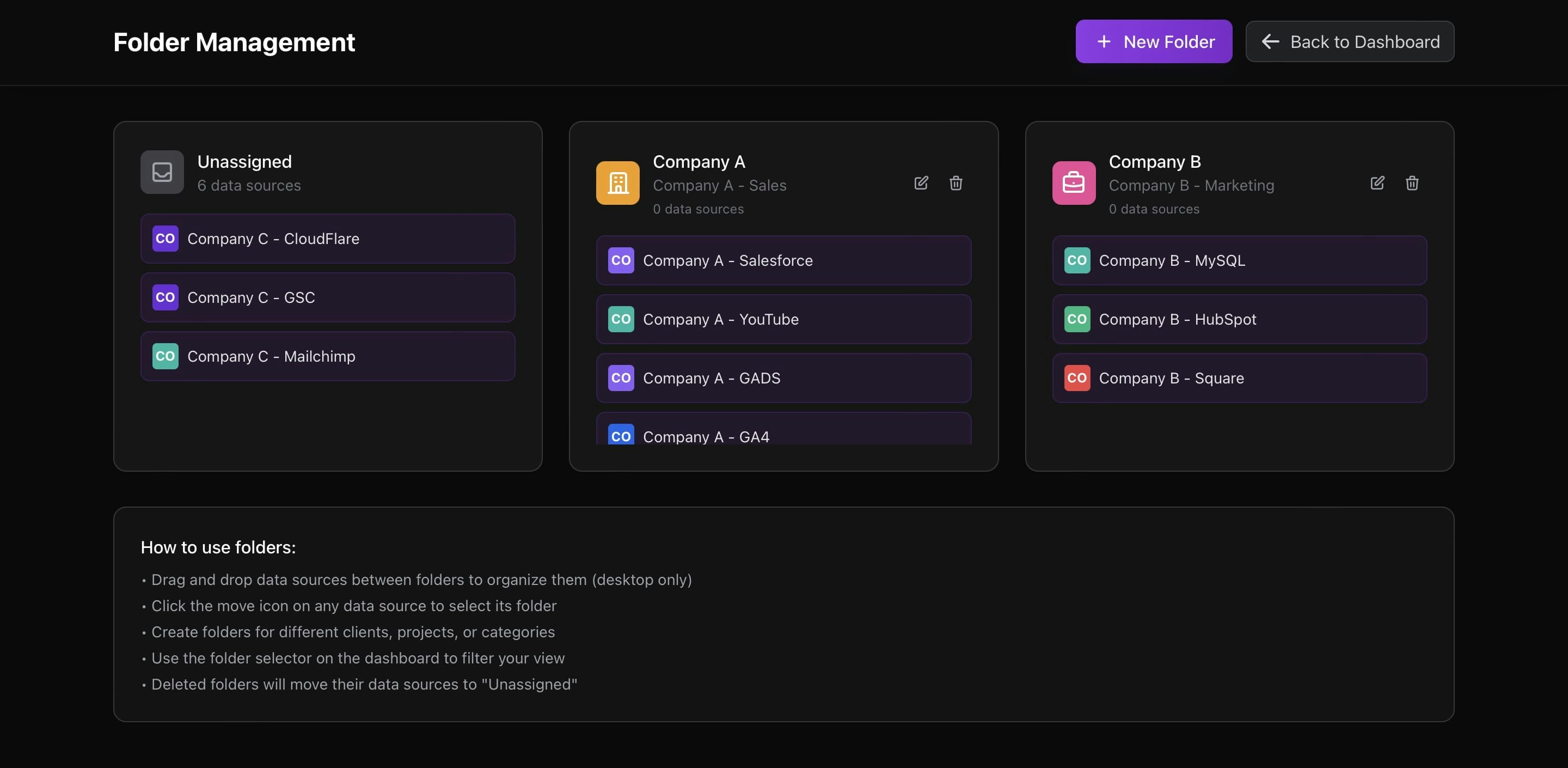Click the "Company A - Sales" description
Viewport: 1568px width, 768px height.
point(719,185)
